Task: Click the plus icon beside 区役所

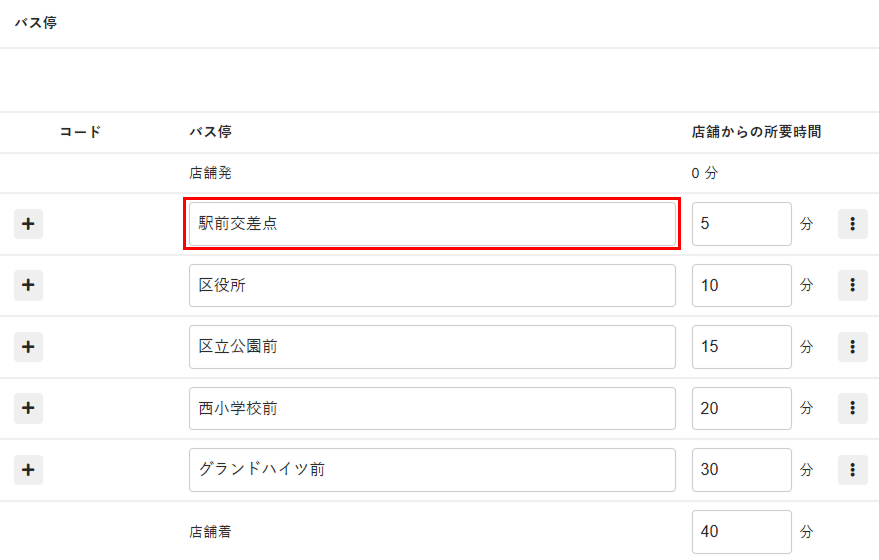Action: (x=28, y=285)
